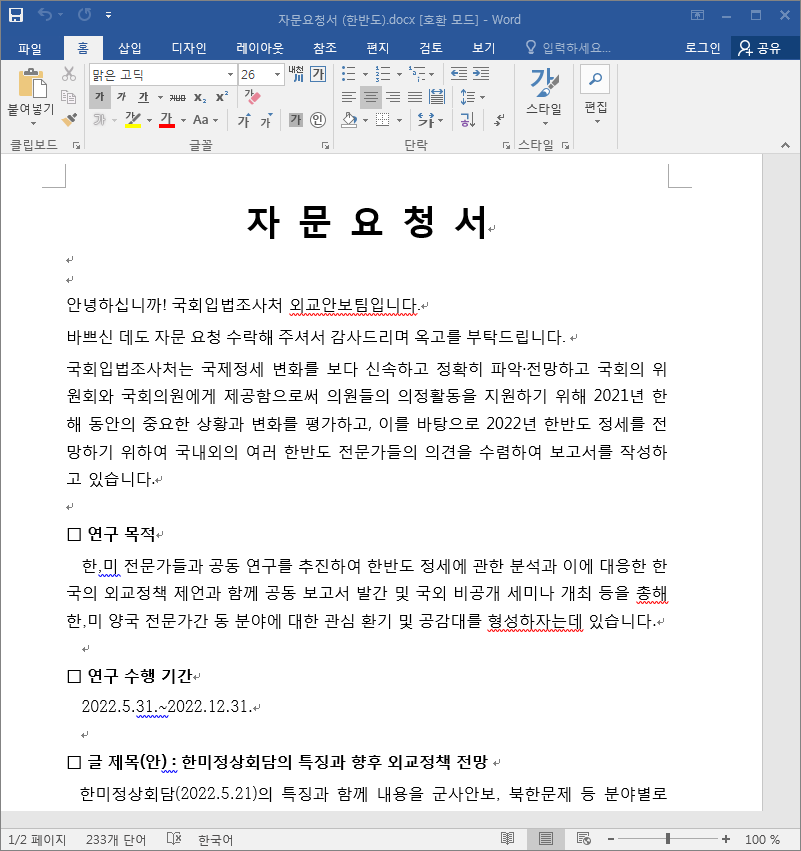Apply distributed alignment

tap(437, 97)
